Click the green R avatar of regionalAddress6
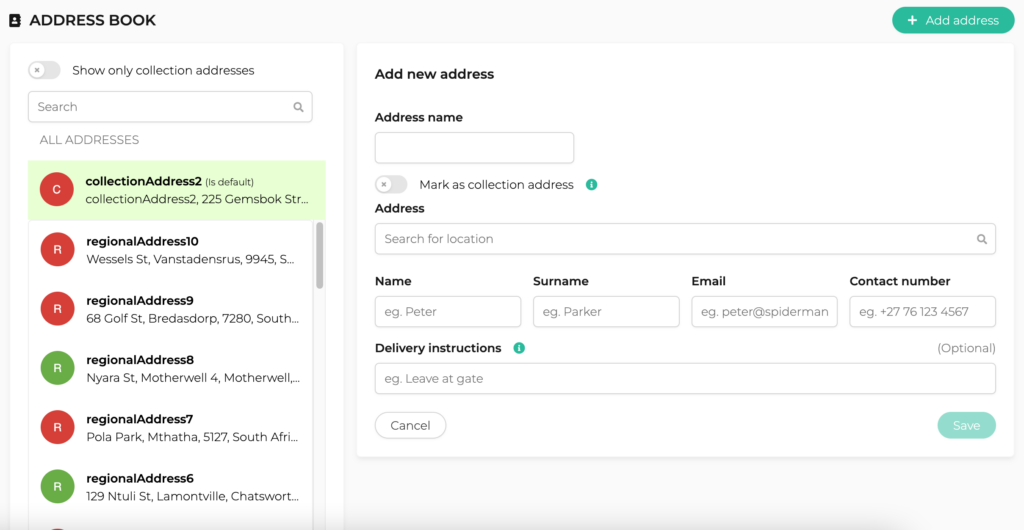The image size is (1024, 530). [x=57, y=486]
